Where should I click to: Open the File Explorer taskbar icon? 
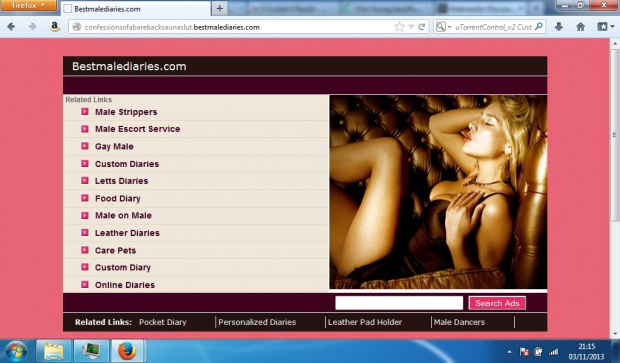pyautogui.click(x=53, y=351)
